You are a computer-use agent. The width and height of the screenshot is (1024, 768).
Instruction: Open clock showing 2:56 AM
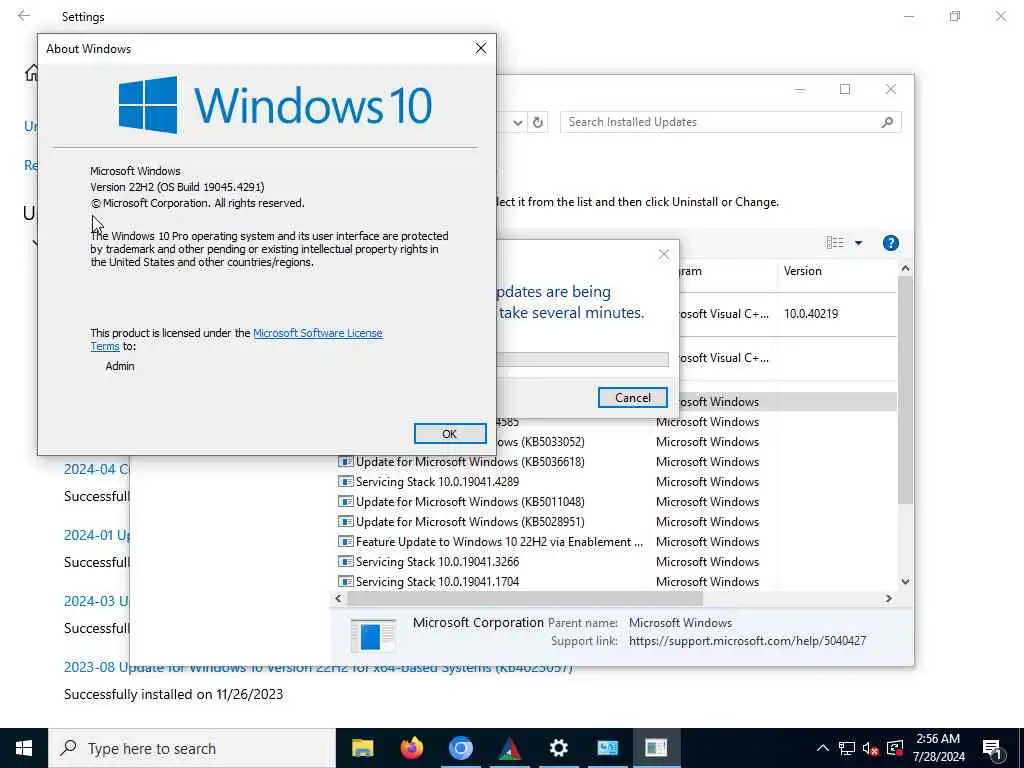(938, 748)
